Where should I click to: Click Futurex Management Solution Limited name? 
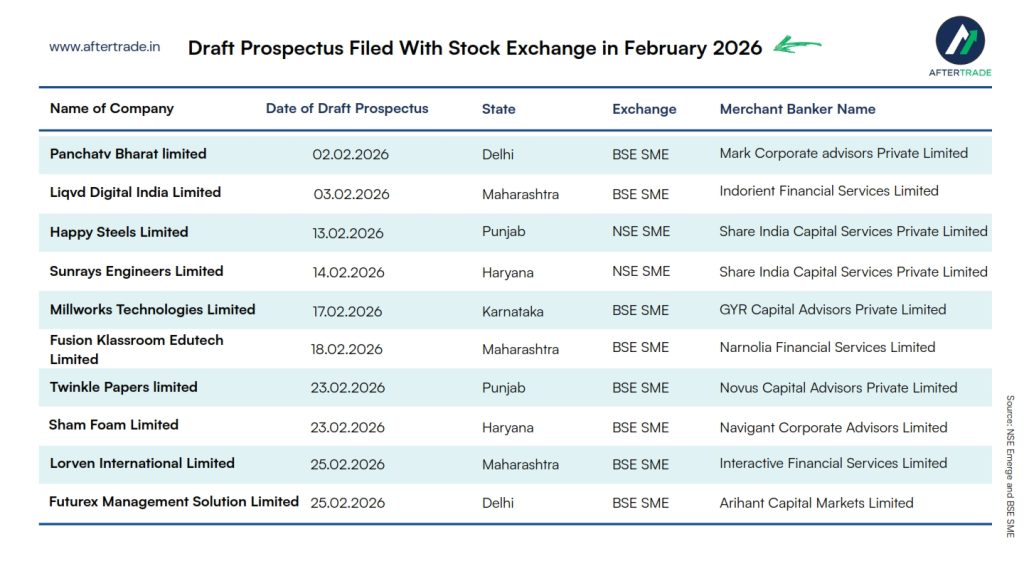coord(174,502)
